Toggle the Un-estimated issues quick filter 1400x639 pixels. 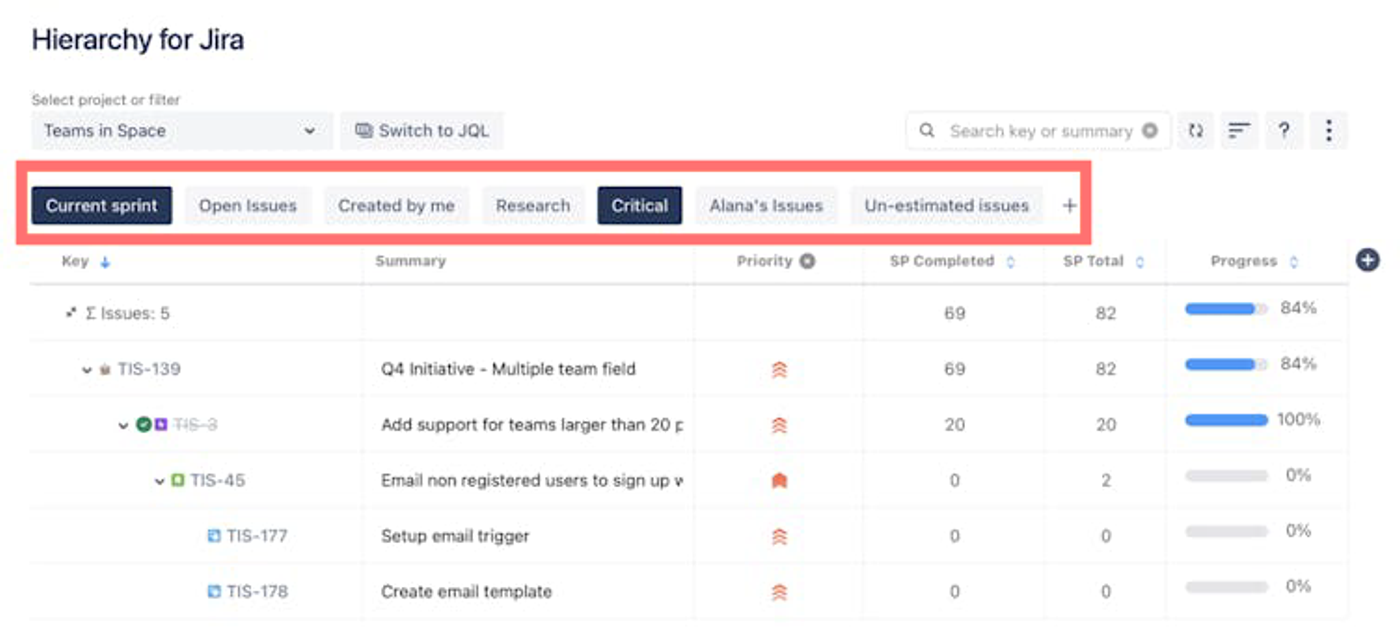click(x=947, y=206)
